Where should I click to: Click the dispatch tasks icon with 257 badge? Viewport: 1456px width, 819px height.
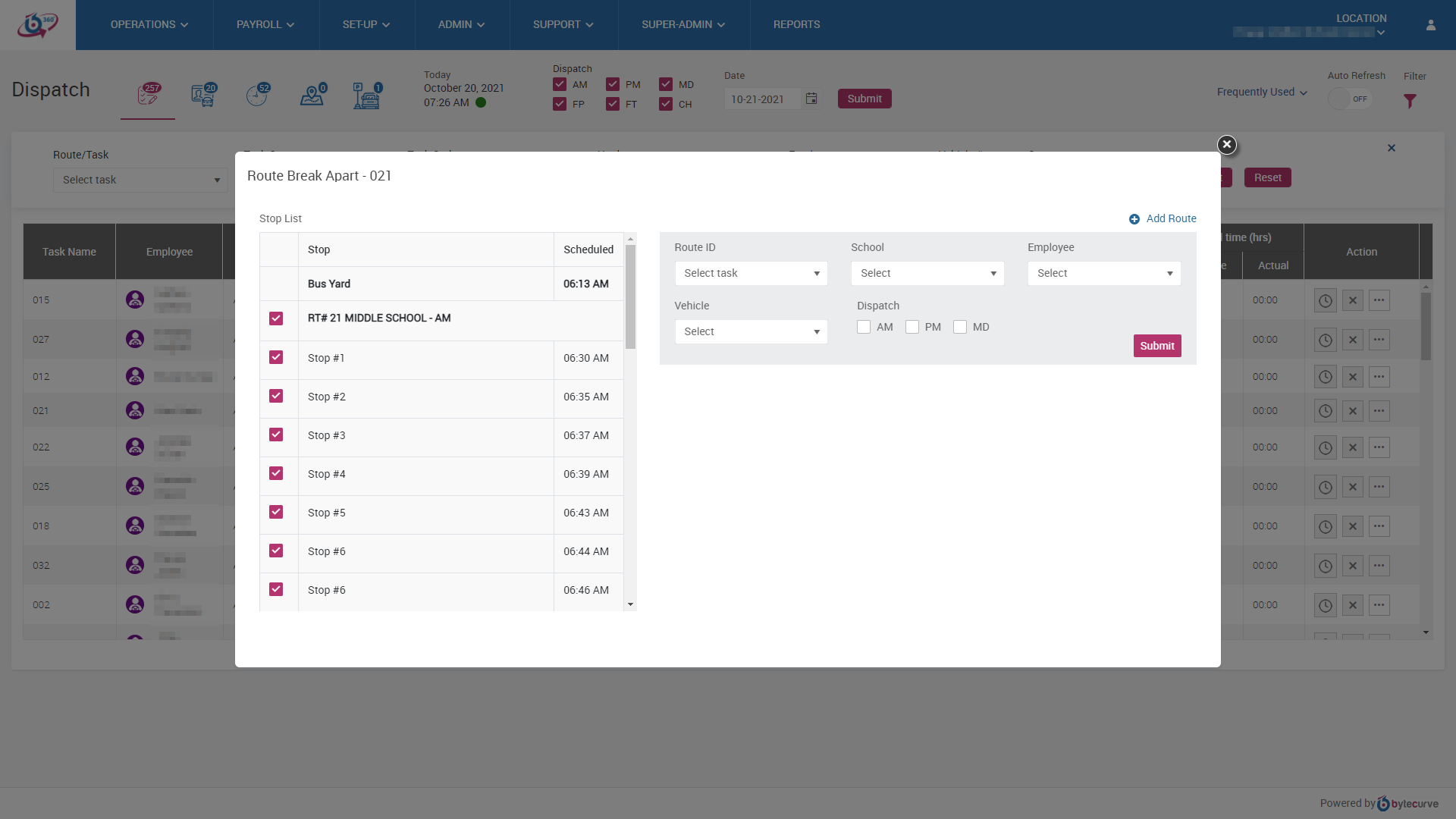pos(149,96)
